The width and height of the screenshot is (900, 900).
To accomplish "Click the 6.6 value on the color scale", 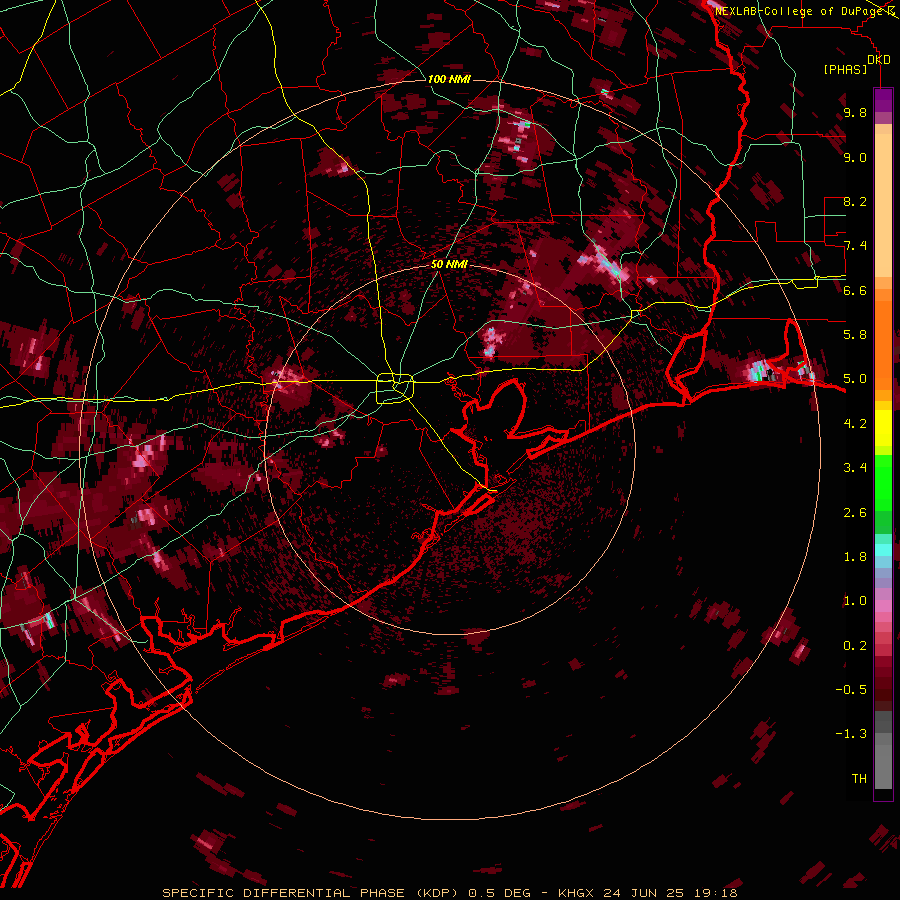I will click(x=855, y=290).
